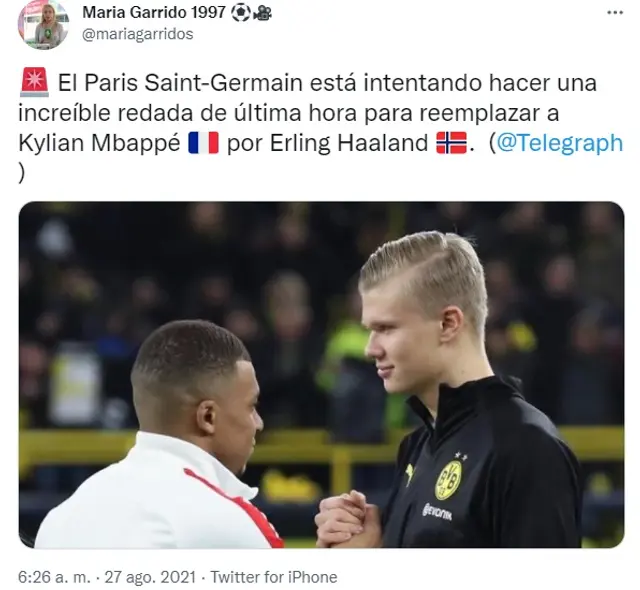Open the @mariagarridos handle link

click(x=138, y=34)
